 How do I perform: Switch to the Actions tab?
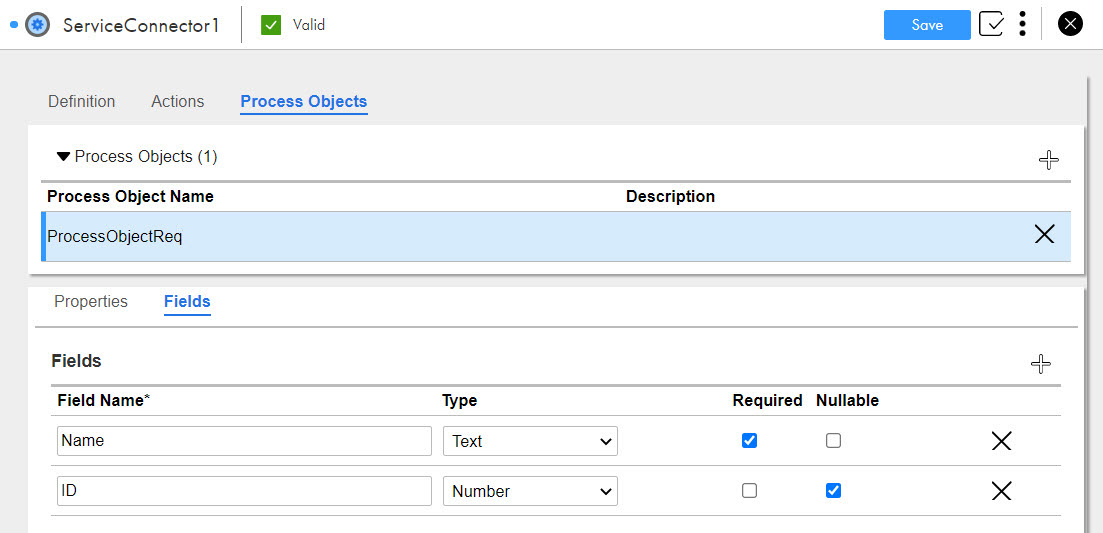coord(177,101)
